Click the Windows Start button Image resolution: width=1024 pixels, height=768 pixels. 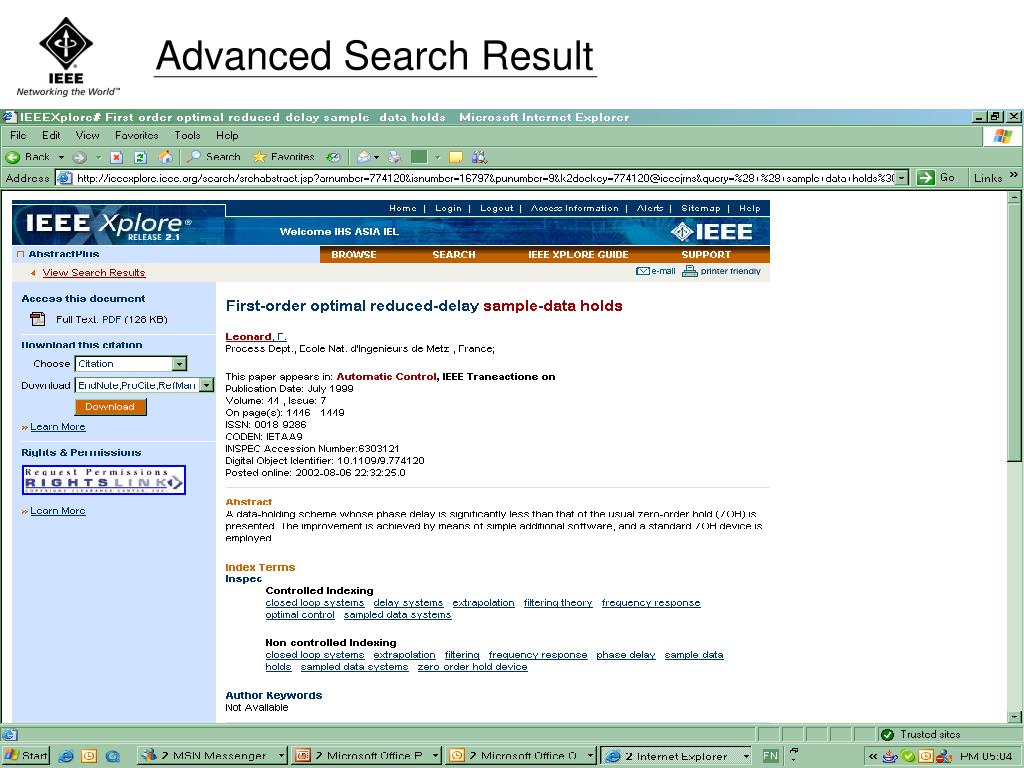pyautogui.click(x=25, y=756)
